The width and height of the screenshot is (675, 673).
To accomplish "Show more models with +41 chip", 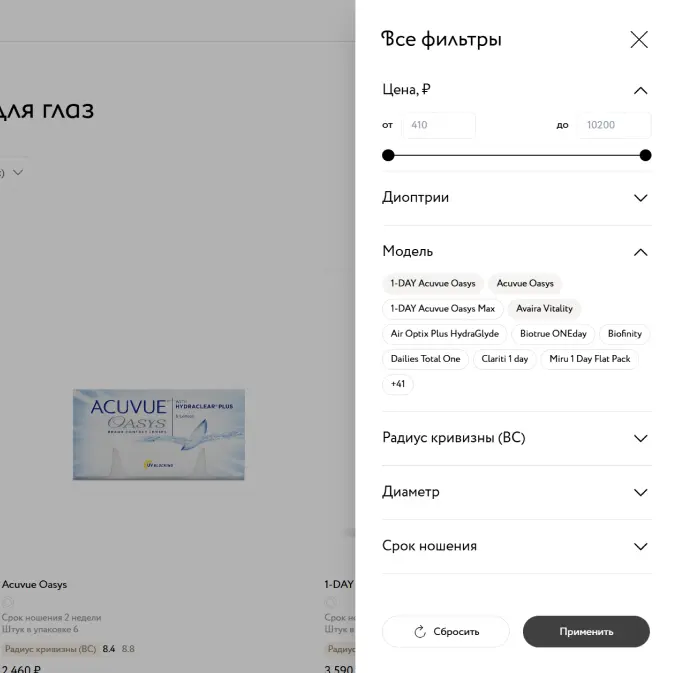I will 398,384.
